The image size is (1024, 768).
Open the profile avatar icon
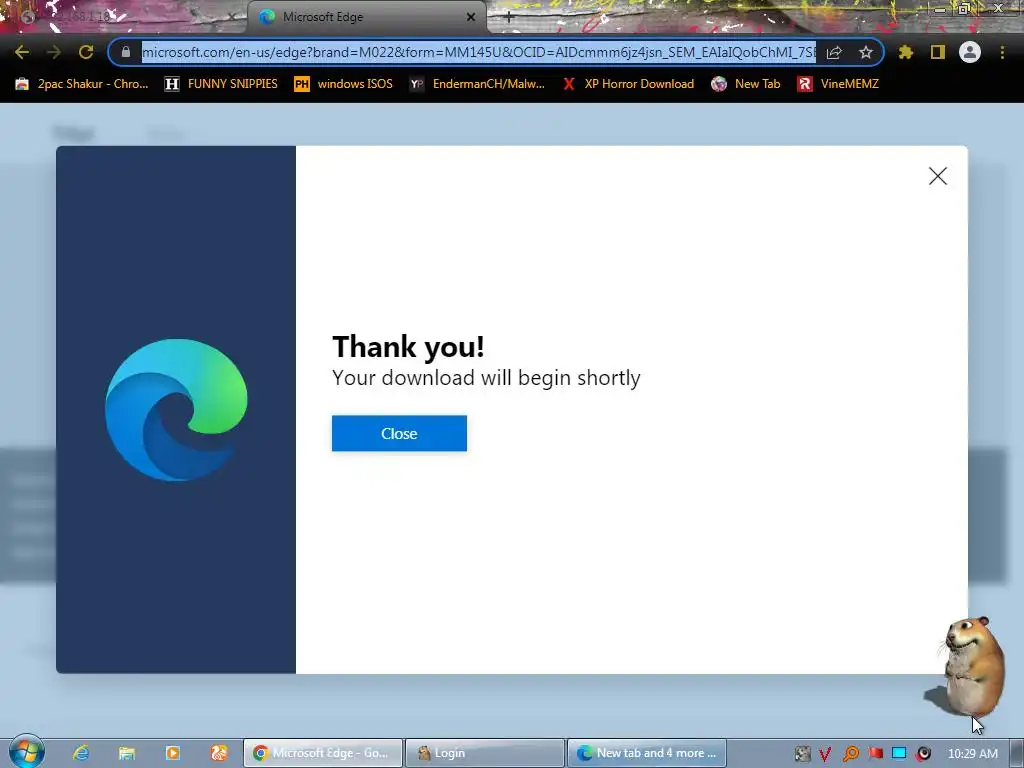point(970,52)
